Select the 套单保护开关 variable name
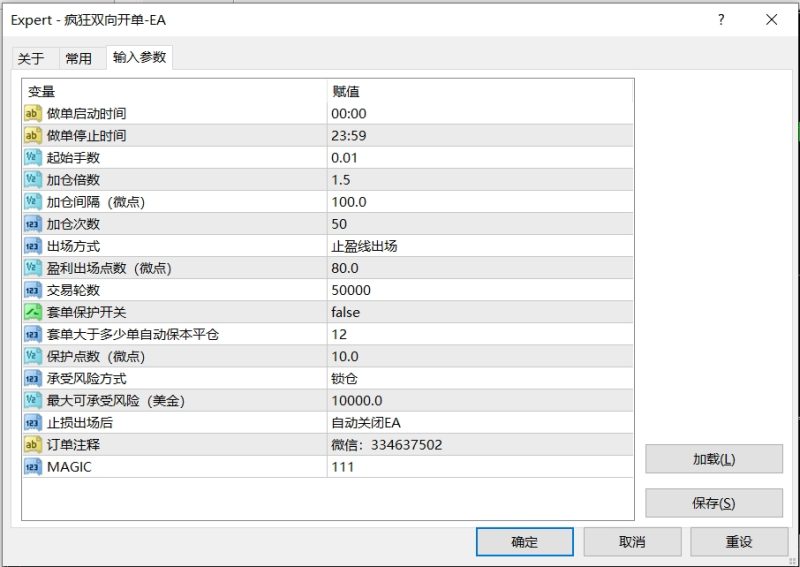The width and height of the screenshot is (800, 567). tap(86, 312)
